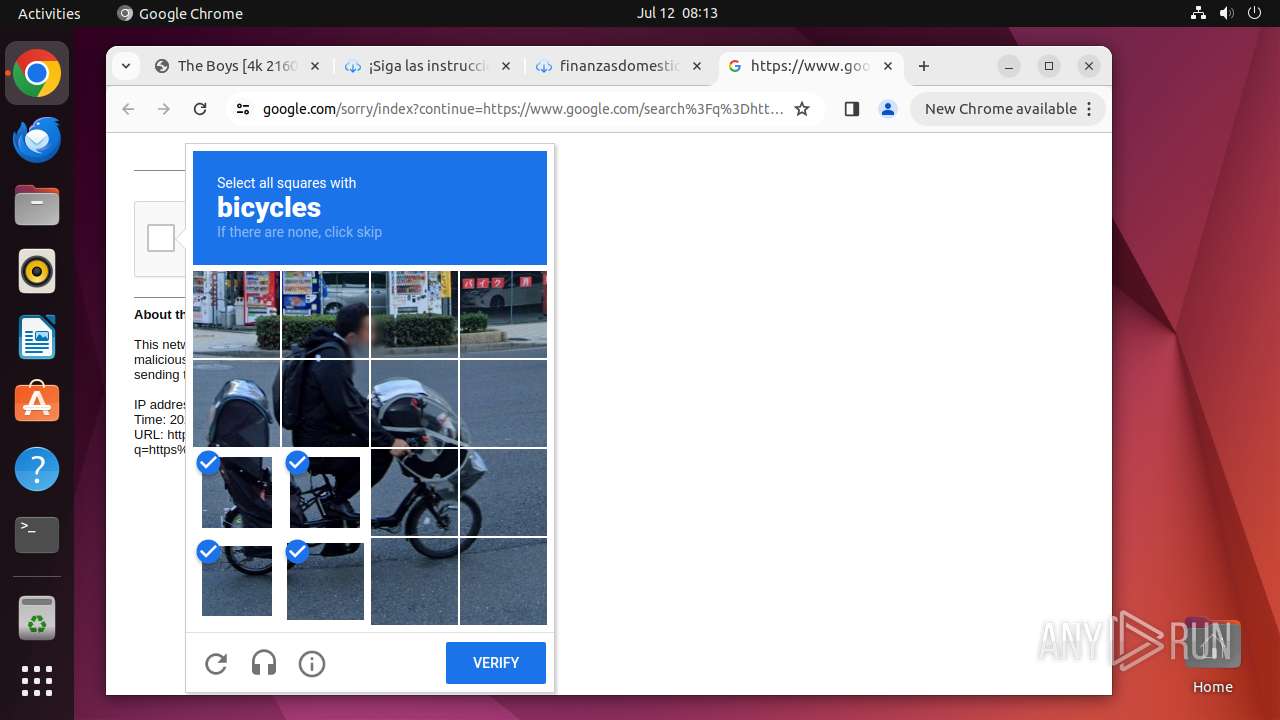Click New Chrome available update button
The width and height of the screenshot is (1280, 720).
tap(1008, 109)
